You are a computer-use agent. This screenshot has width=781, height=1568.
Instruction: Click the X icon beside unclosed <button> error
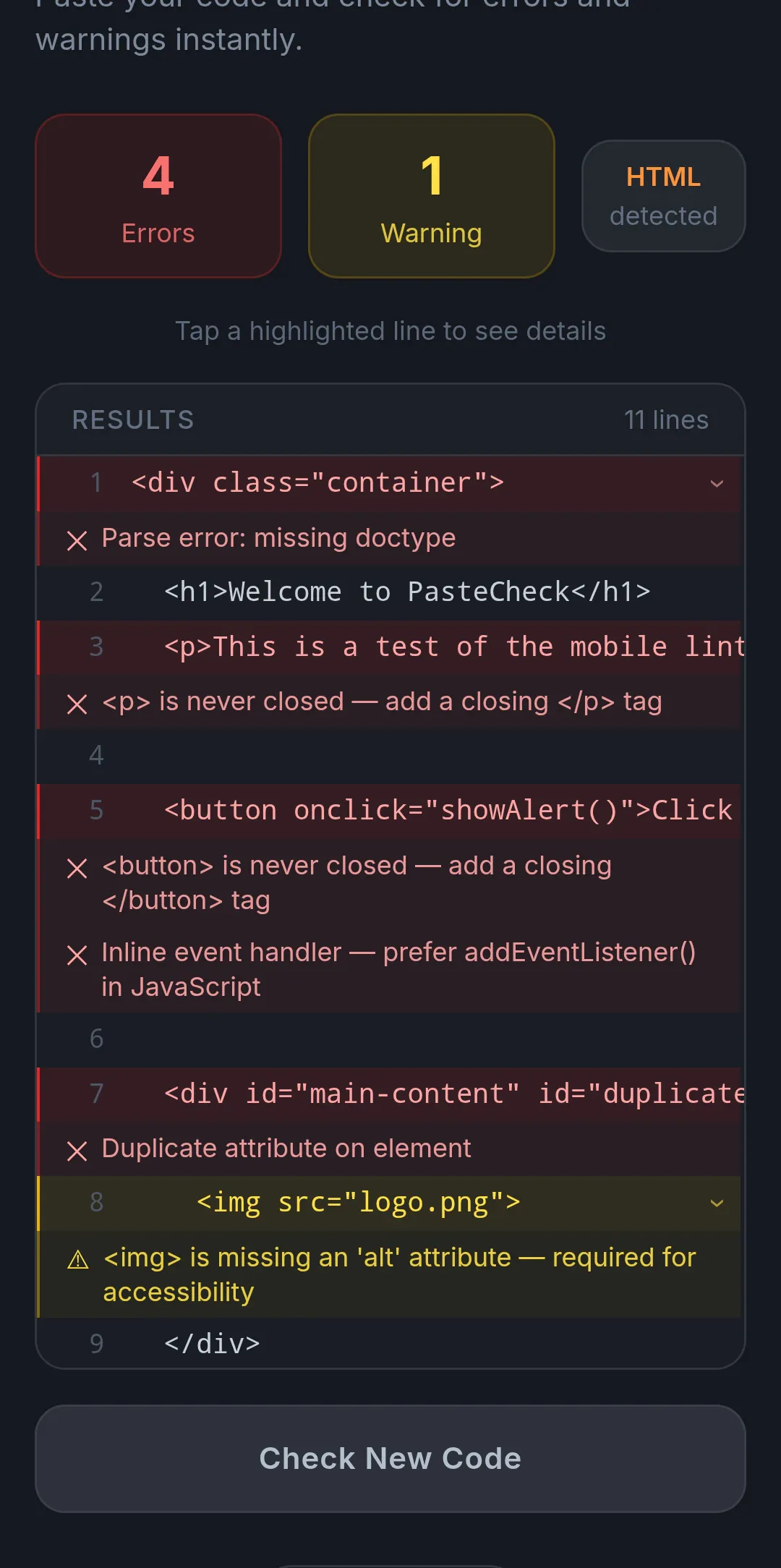point(77,868)
